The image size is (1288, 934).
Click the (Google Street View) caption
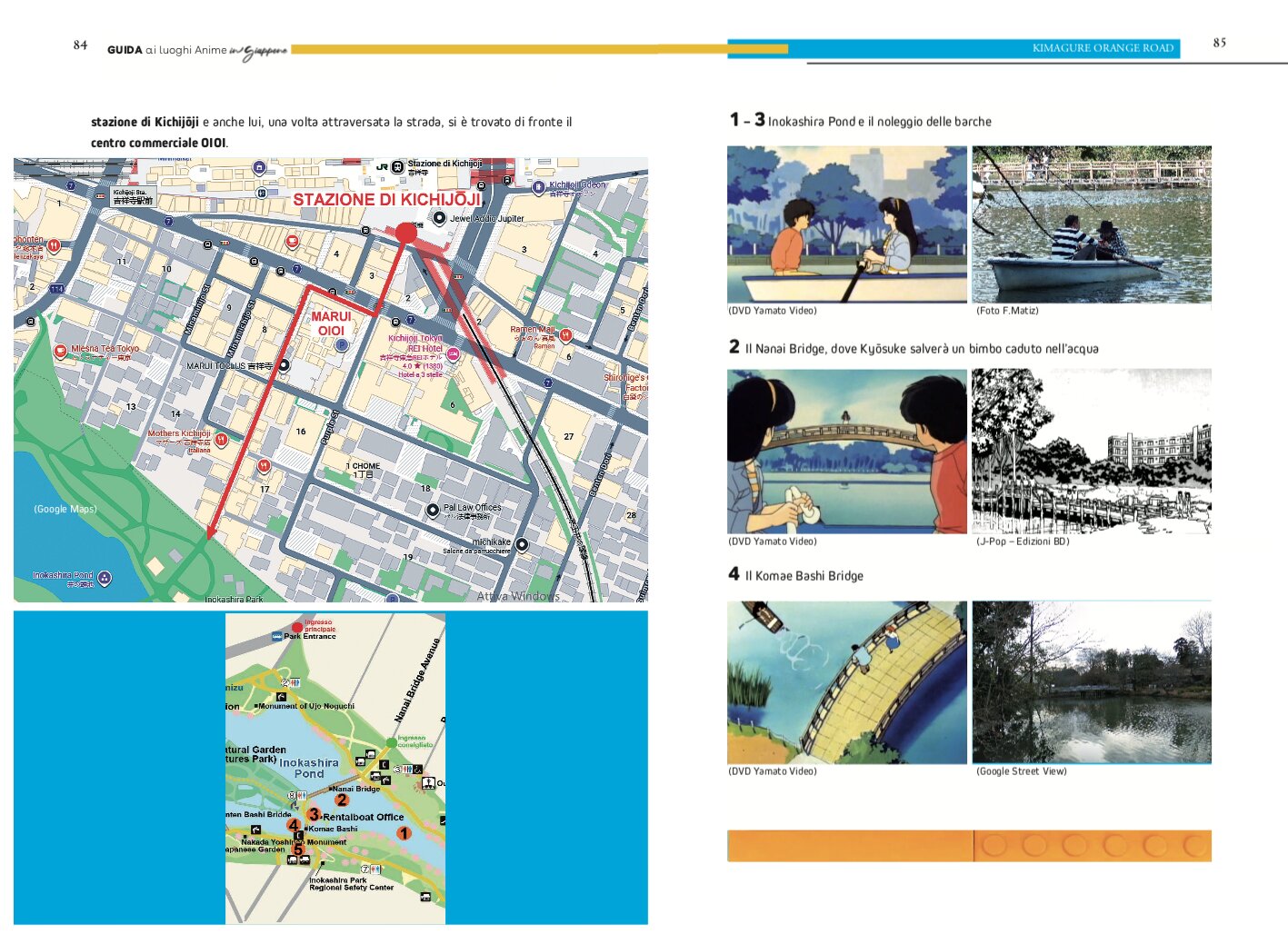click(x=1022, y=771)
